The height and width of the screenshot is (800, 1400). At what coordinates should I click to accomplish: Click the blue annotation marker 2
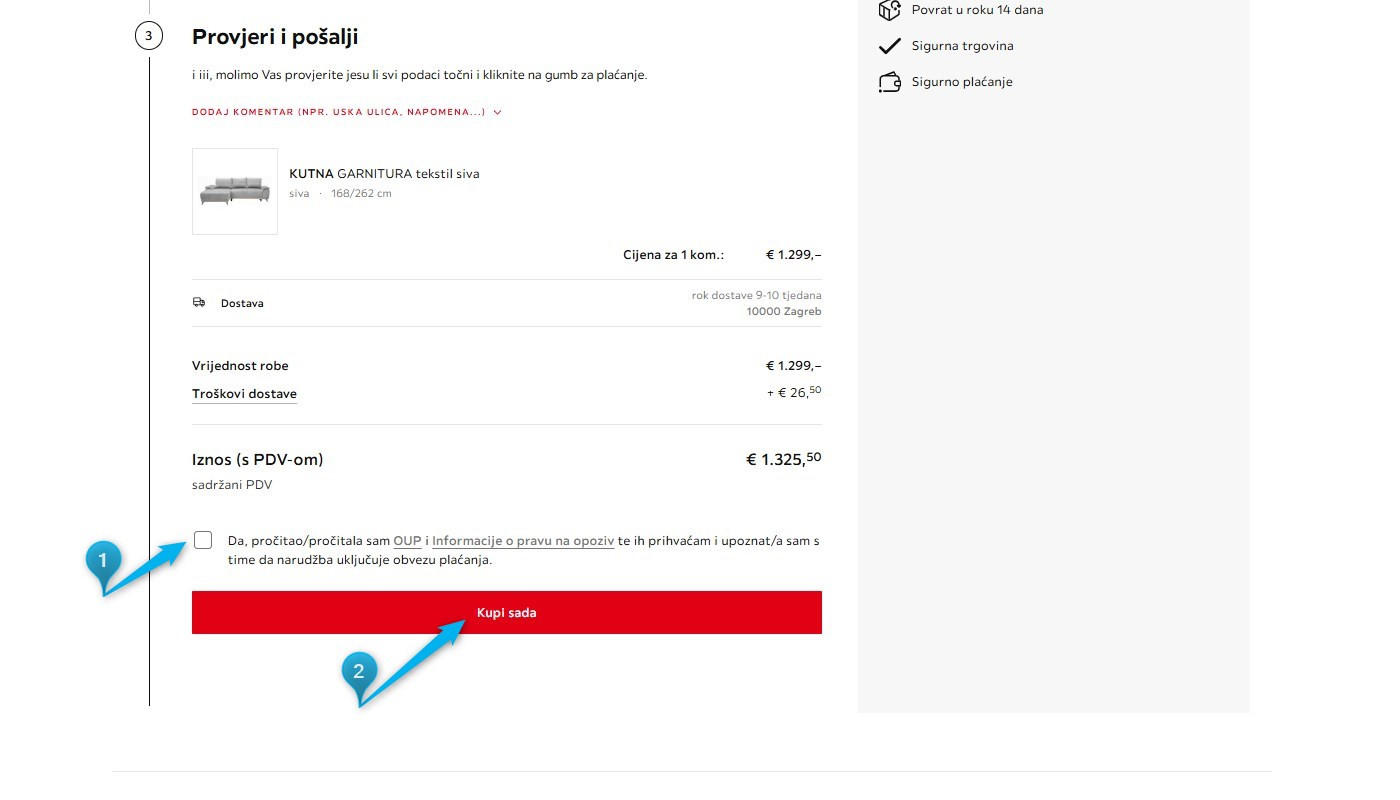point(359,671)
